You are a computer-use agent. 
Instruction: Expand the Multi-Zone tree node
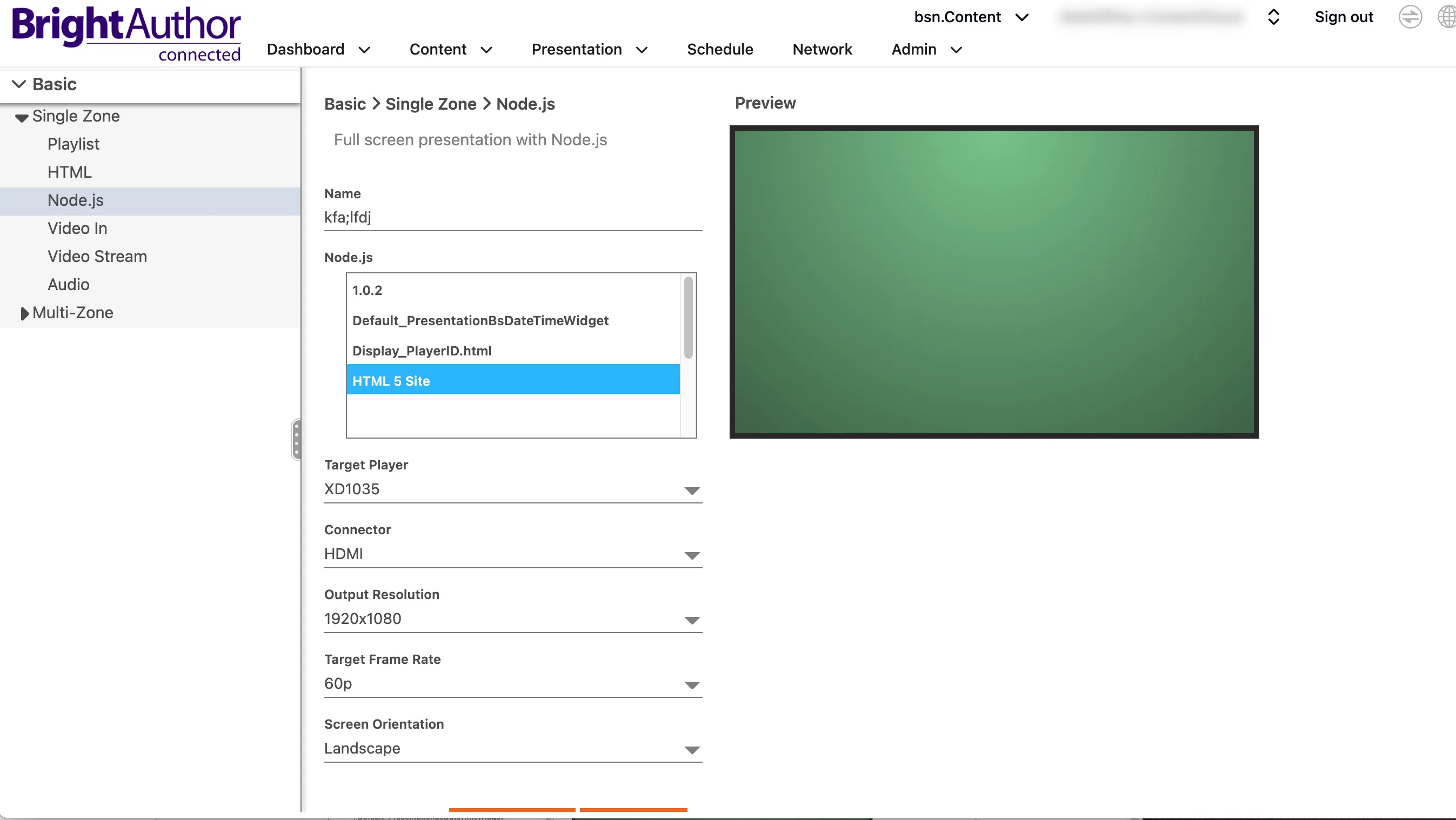pyautogui.click(x=24, y=313)
